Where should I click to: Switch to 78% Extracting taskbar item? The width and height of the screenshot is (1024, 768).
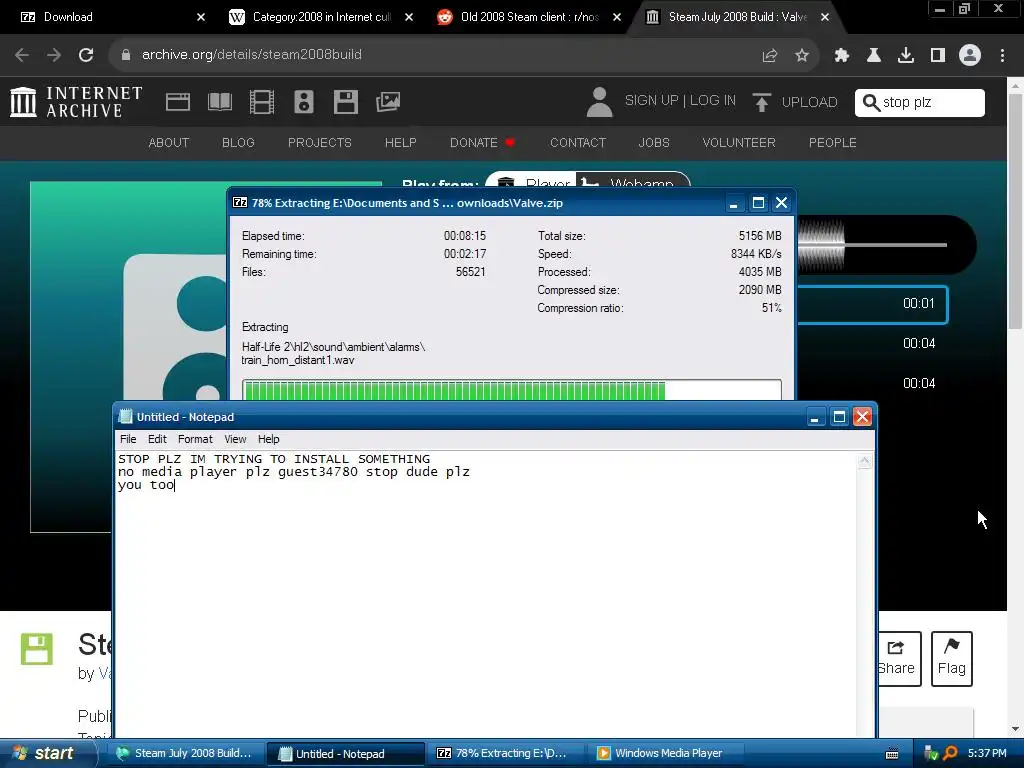tap(505, 754)
